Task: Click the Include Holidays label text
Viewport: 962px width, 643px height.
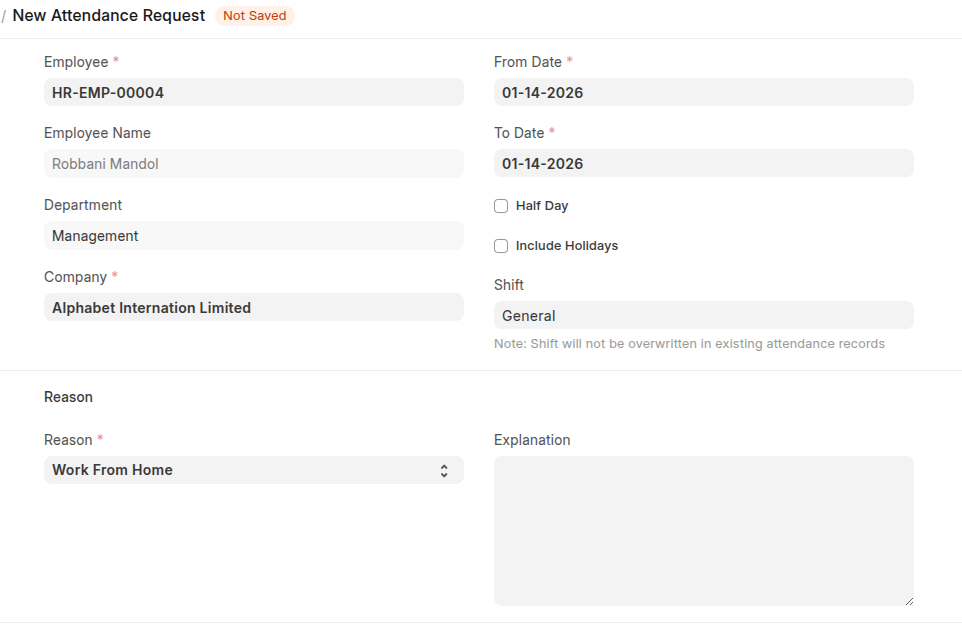Action: coord(567,246)
